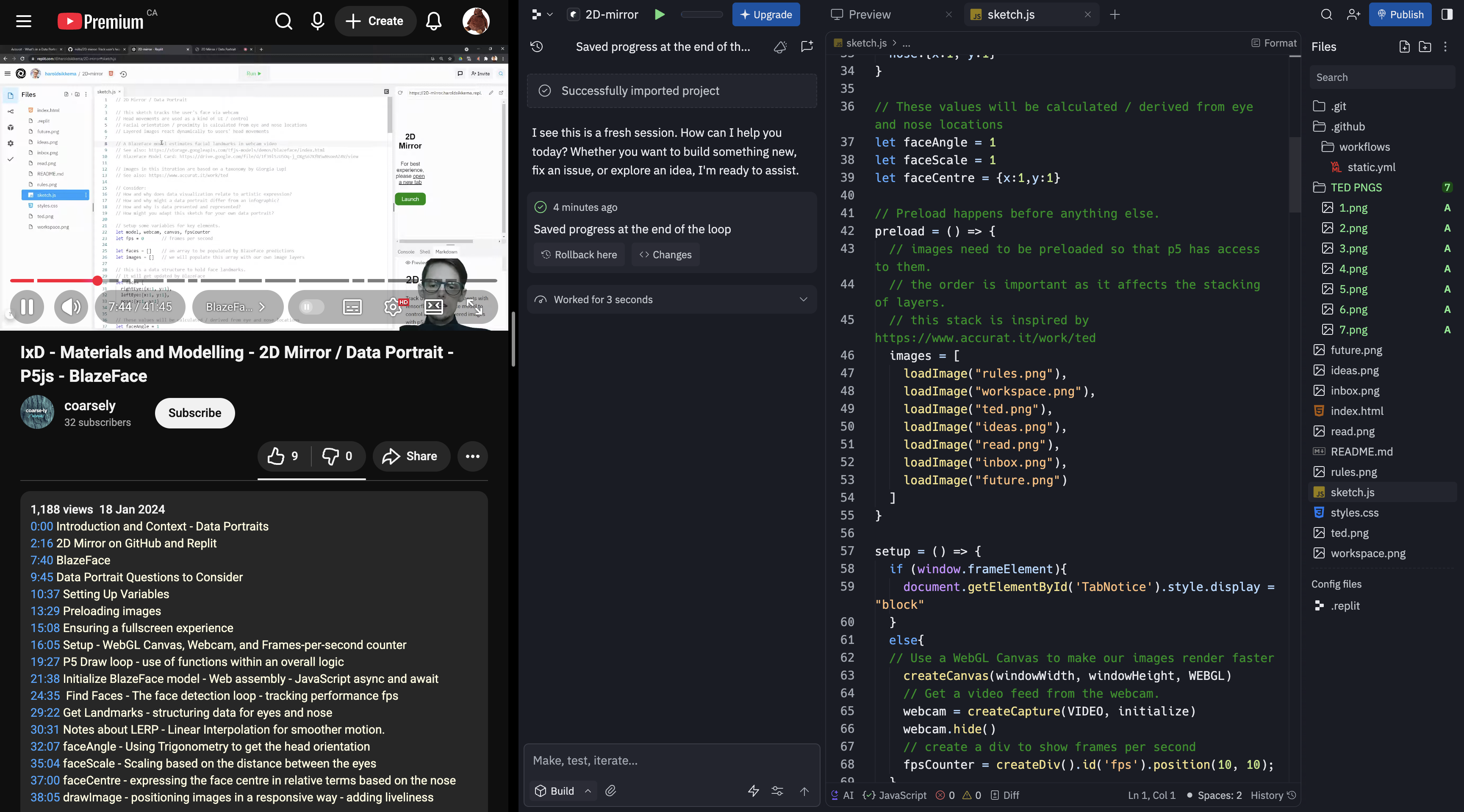The height and width of the screenshot is (812, 1464).
Task: Click 'Rollback here' on the saved checkpoint
Action: click(x=579, y=254)
